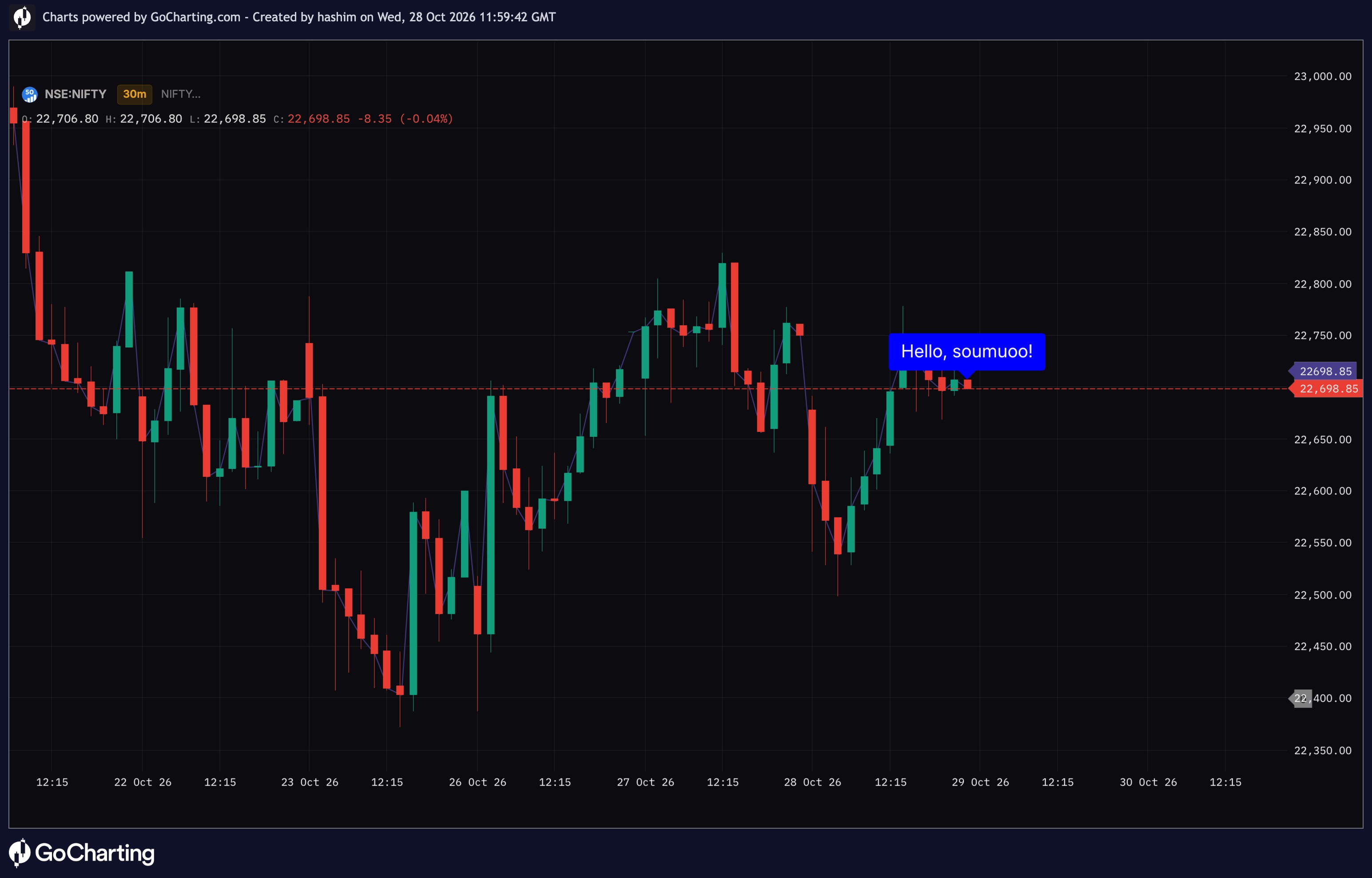The image size is (1372, 878).
Task: Click the 29 Oct 26 date label
Action: pyautogui.click(x=980, y=782)
